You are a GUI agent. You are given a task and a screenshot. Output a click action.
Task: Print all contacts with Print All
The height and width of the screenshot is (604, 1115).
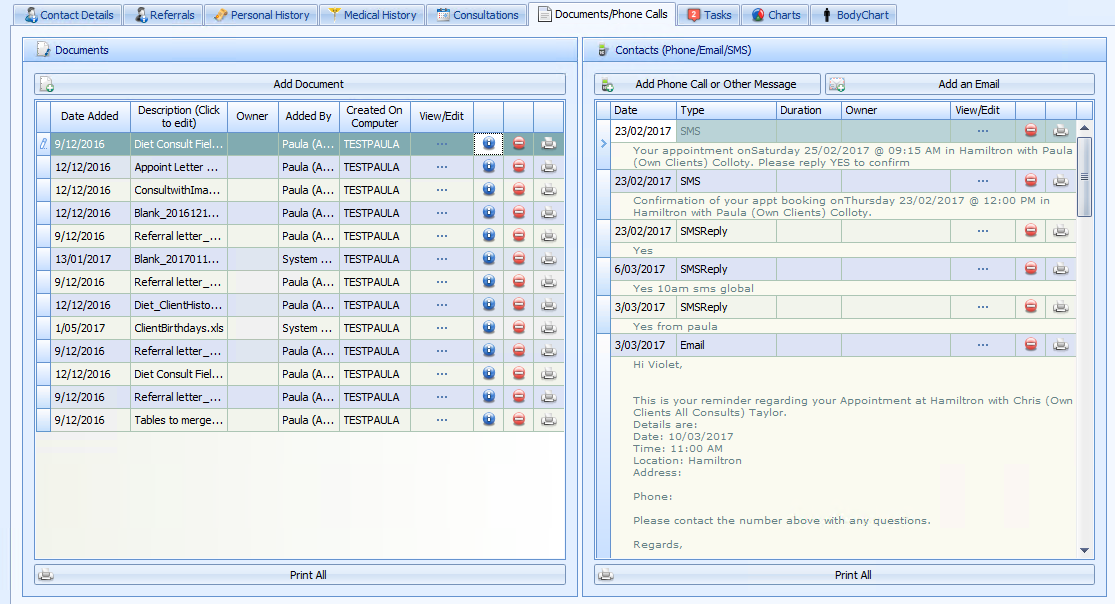tap(844, 575)
